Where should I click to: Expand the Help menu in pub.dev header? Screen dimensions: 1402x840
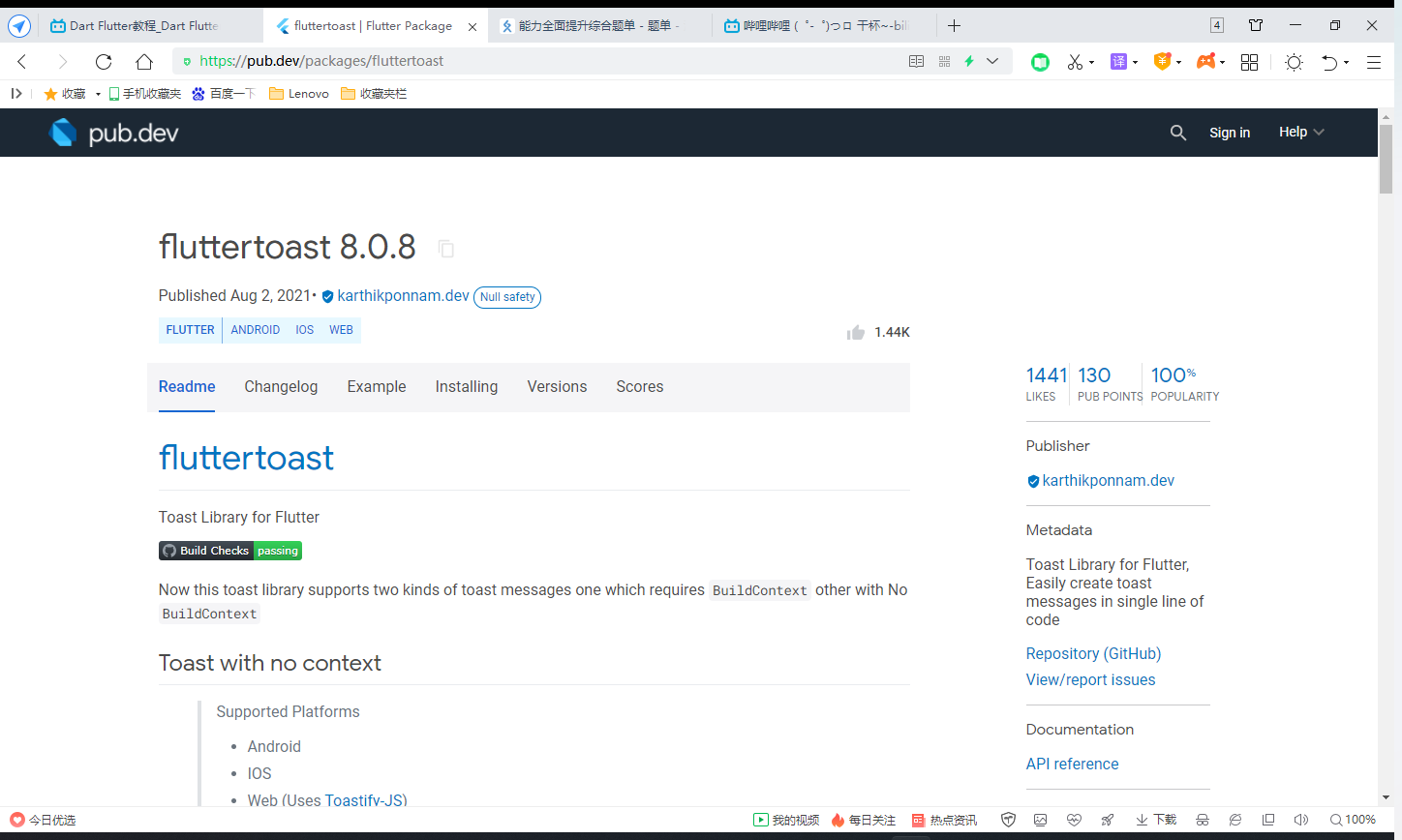pos(1301,133)
